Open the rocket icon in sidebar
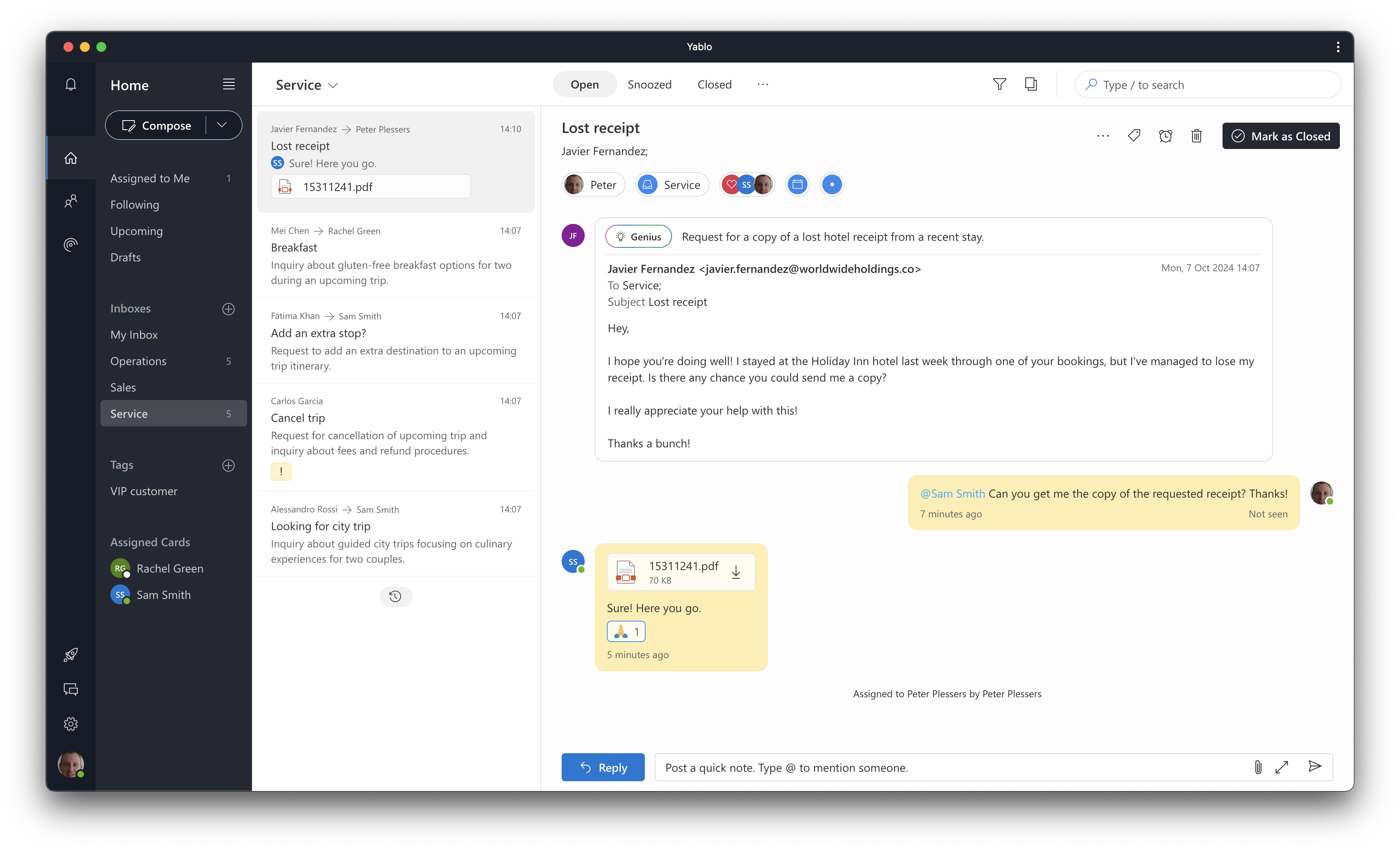Image resolution: width=1400 pixels, height=852 pixels. pyautogui.click(x=70, y=654)
